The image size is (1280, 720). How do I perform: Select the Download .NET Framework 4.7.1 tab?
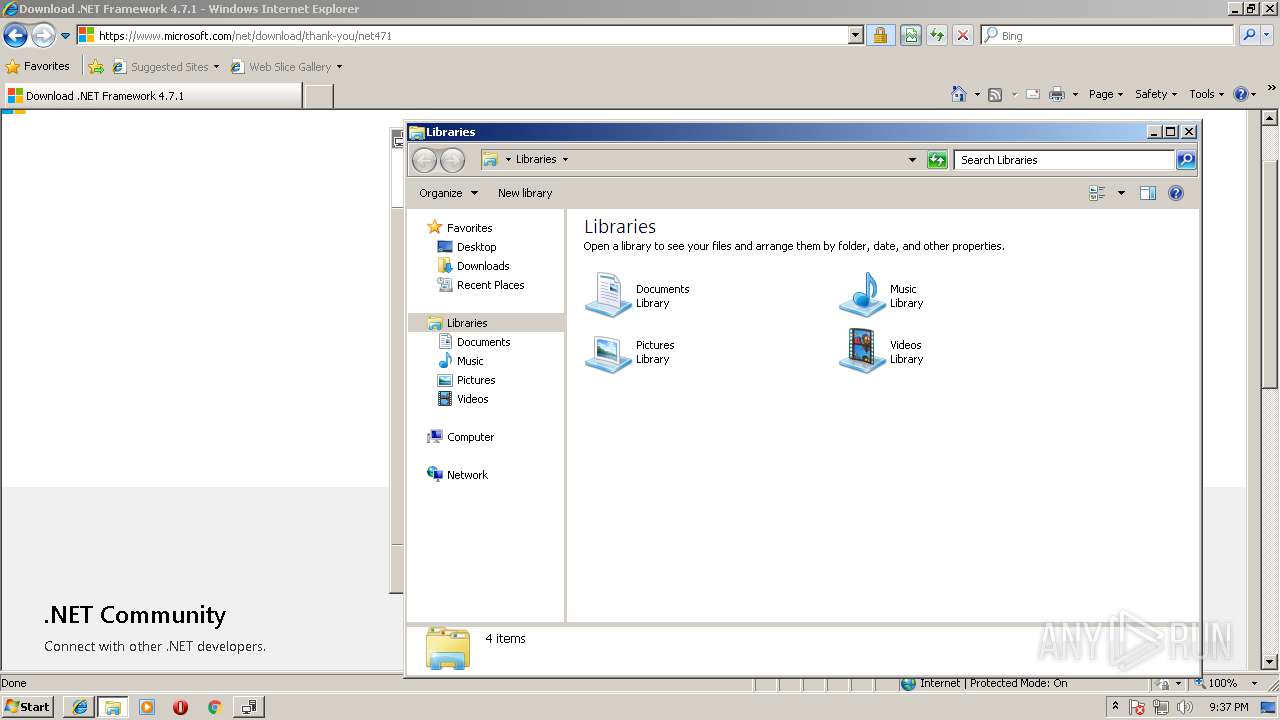pyautogui.click(x=152, y=95)
